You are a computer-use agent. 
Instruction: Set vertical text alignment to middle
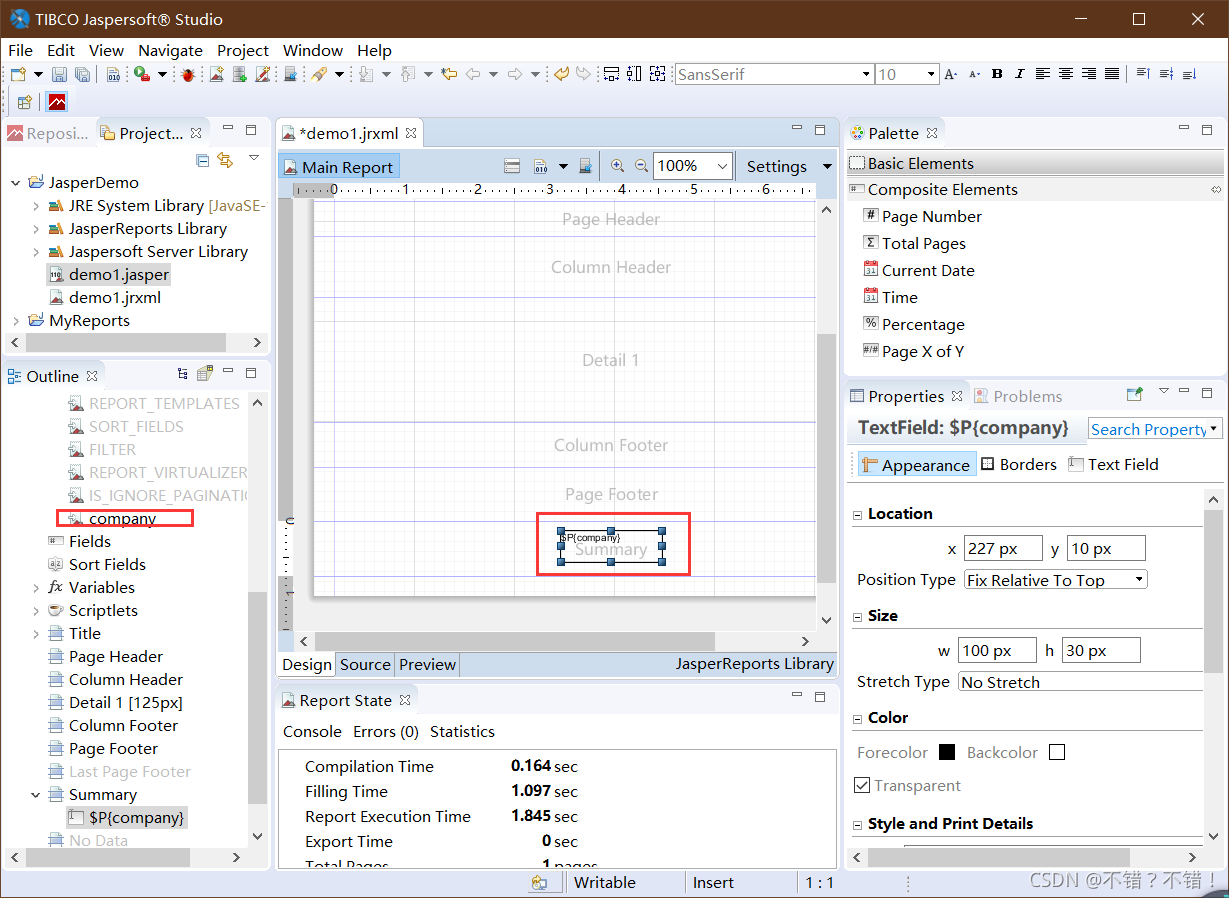1166,74
